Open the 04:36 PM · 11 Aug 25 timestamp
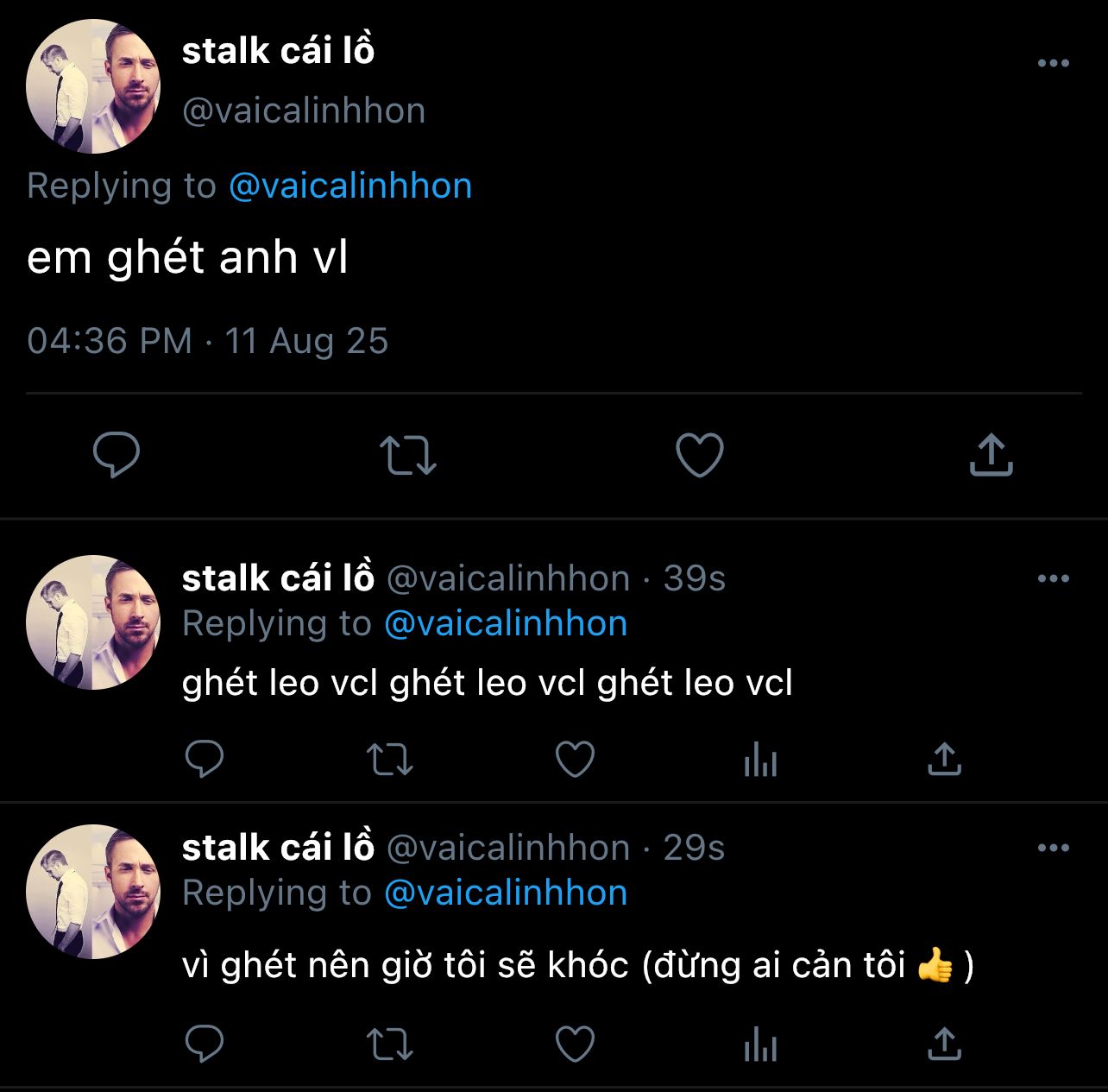Viewport: 1108px width, 1092px height. tap(207, 341)
